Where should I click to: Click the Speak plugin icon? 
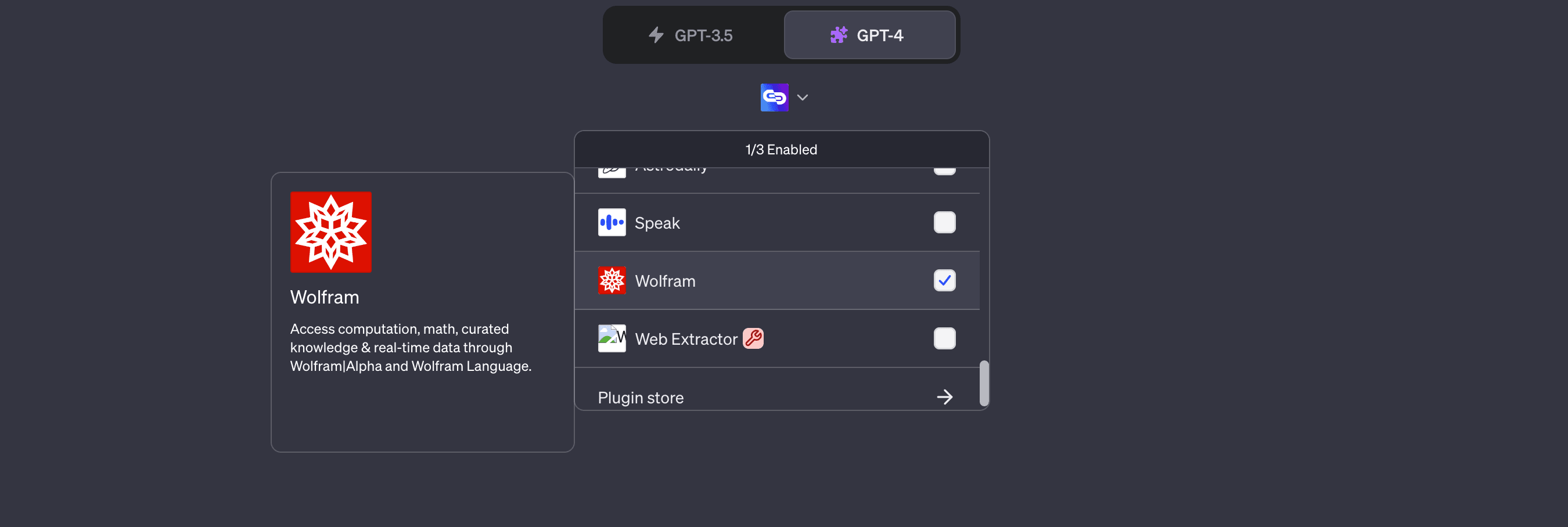[612, 223]
